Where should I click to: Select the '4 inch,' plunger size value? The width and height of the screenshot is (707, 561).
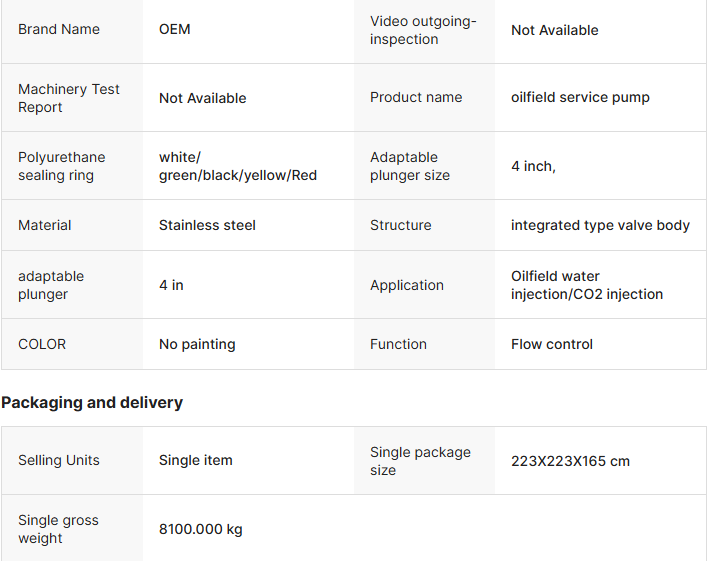pos(533,166)
